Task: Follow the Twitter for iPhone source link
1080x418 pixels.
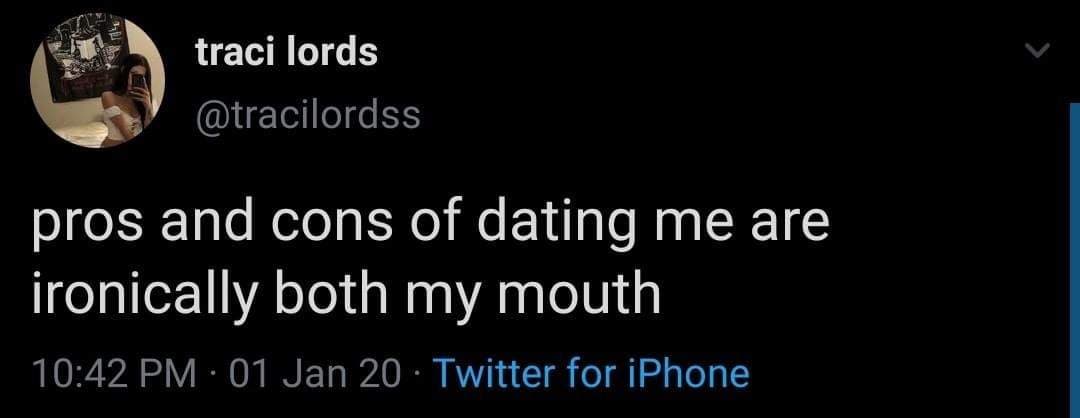Action: pyautogui.click(x=593, y=374)
